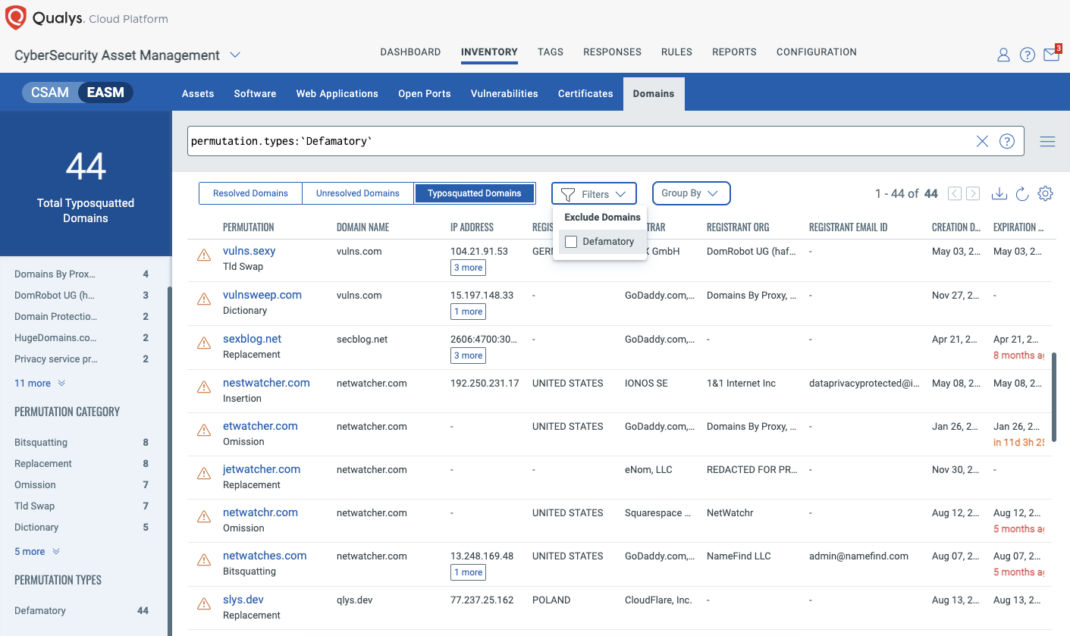Open the Group By dropdown

(x=690, y=193)
